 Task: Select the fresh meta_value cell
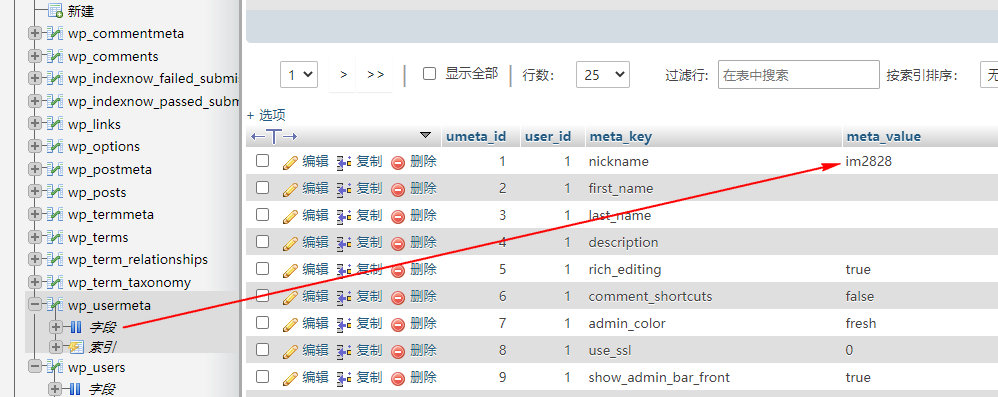pos(861,323)
